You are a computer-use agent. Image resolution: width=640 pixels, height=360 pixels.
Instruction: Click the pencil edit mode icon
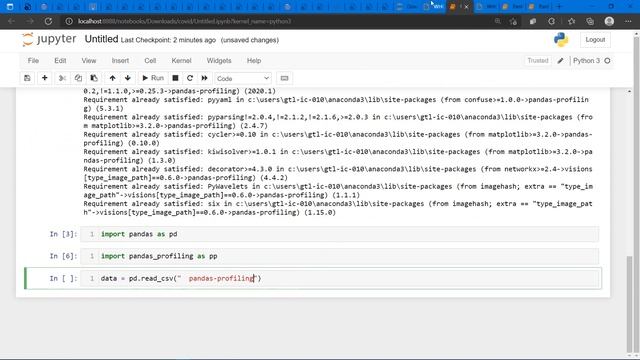coord(560,60)
